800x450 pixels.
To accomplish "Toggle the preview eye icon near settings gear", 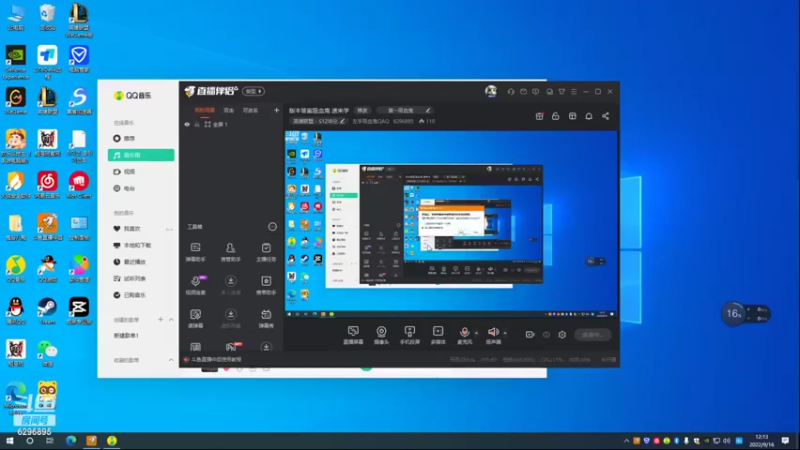I will [x=546, y=335].
